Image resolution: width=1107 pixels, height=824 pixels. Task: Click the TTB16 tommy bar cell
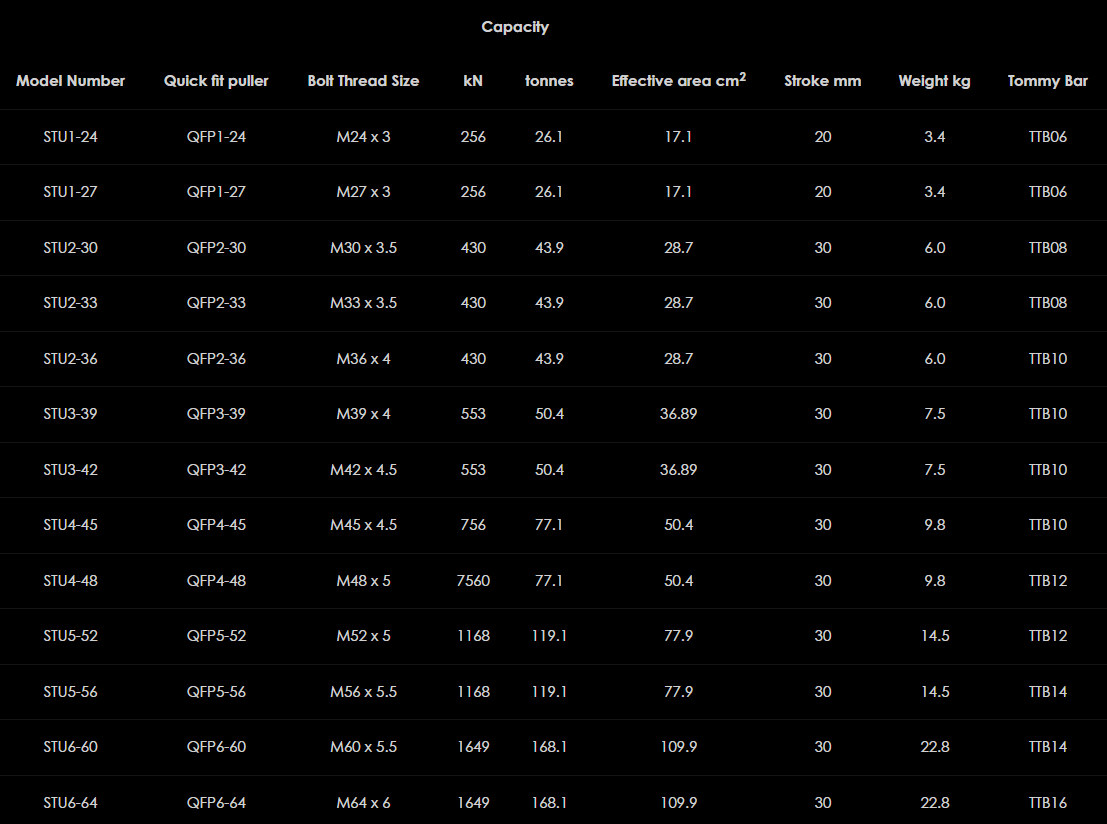pyautogui.click(x=1047, y=803)
